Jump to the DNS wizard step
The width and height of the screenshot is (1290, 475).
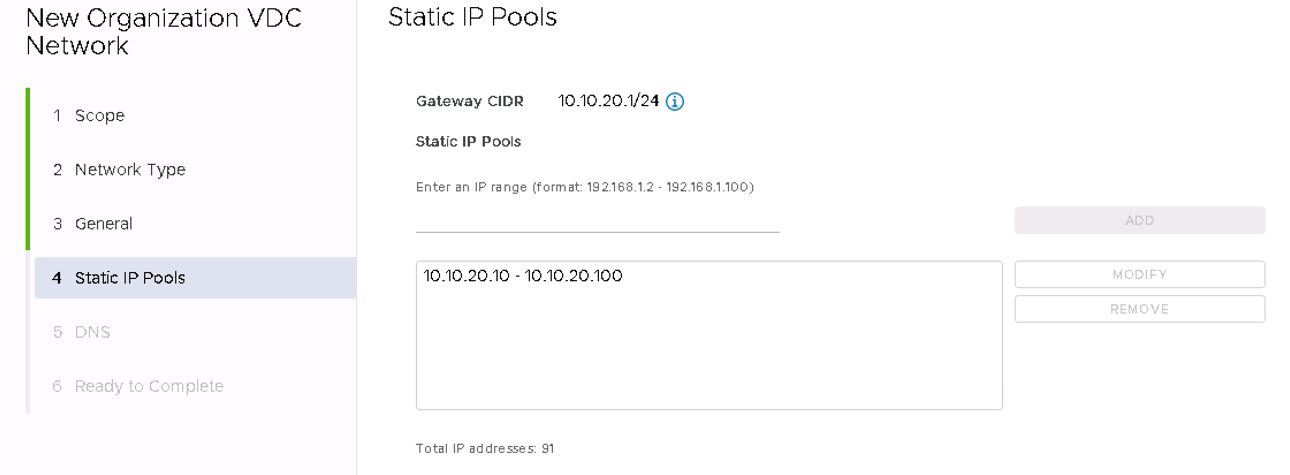tap(92, 332)
